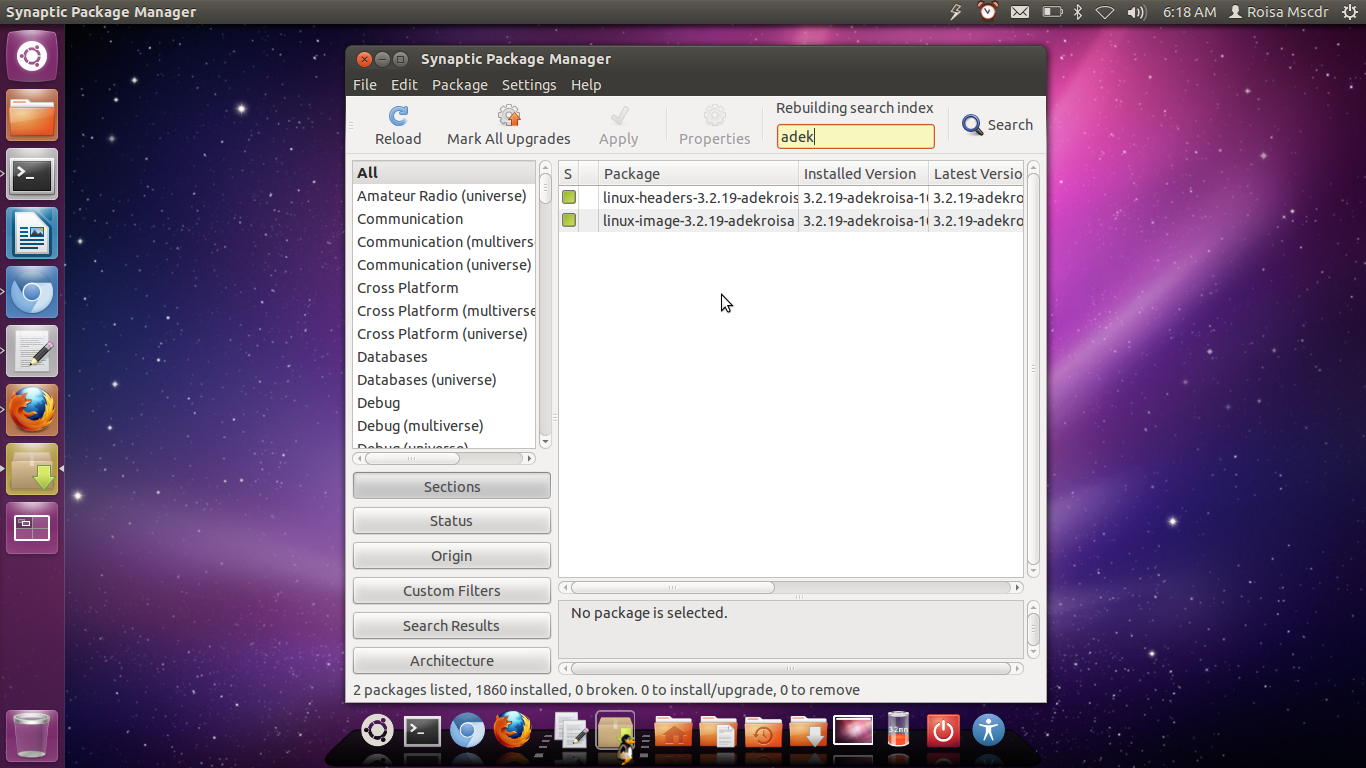This screenshot has width=1366, height=768.
Task: Select 'Debug' section
Action: click(445, 403)
